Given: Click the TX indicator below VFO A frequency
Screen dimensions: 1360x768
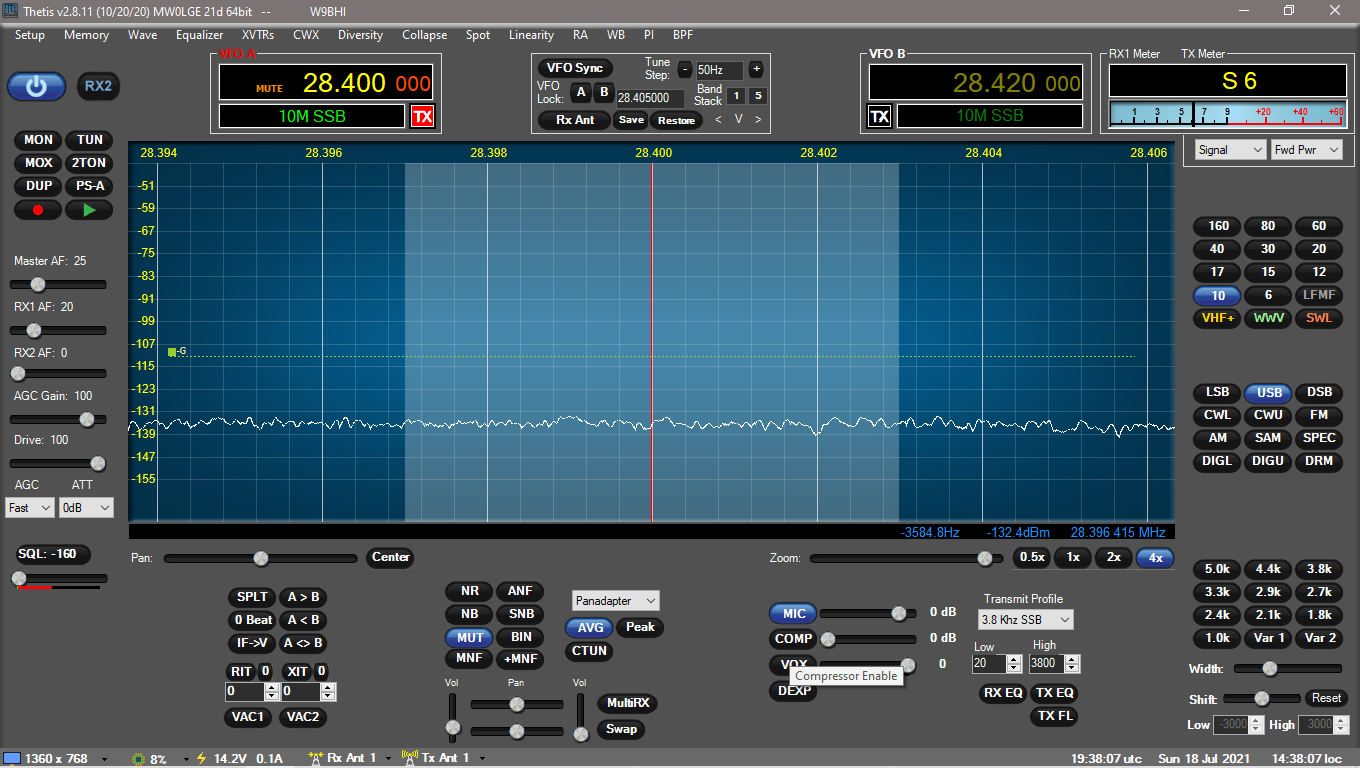Looking at the screenshot, I should pos(422,116).
